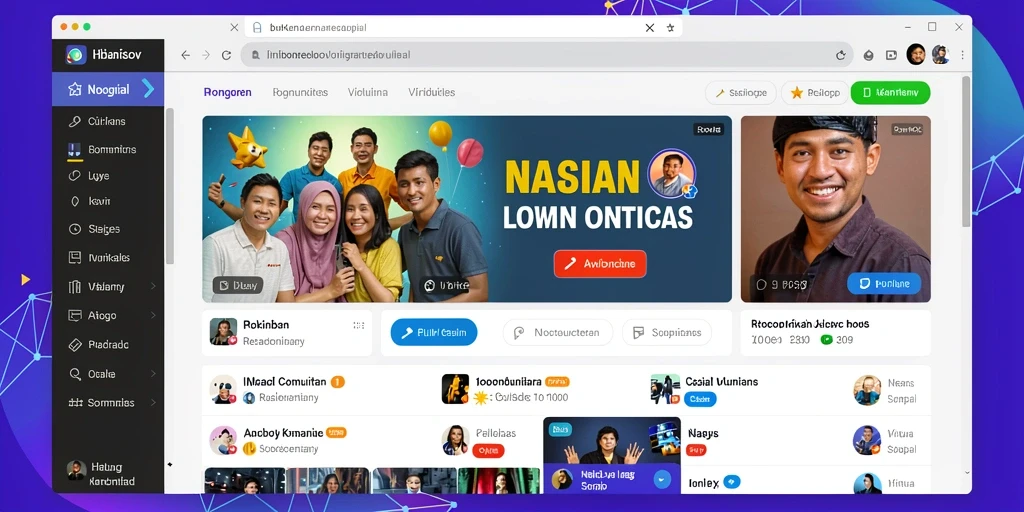Expand the Nogial chevron arrow
Viewport: 1024px width, 512px height.
(148, 89)
